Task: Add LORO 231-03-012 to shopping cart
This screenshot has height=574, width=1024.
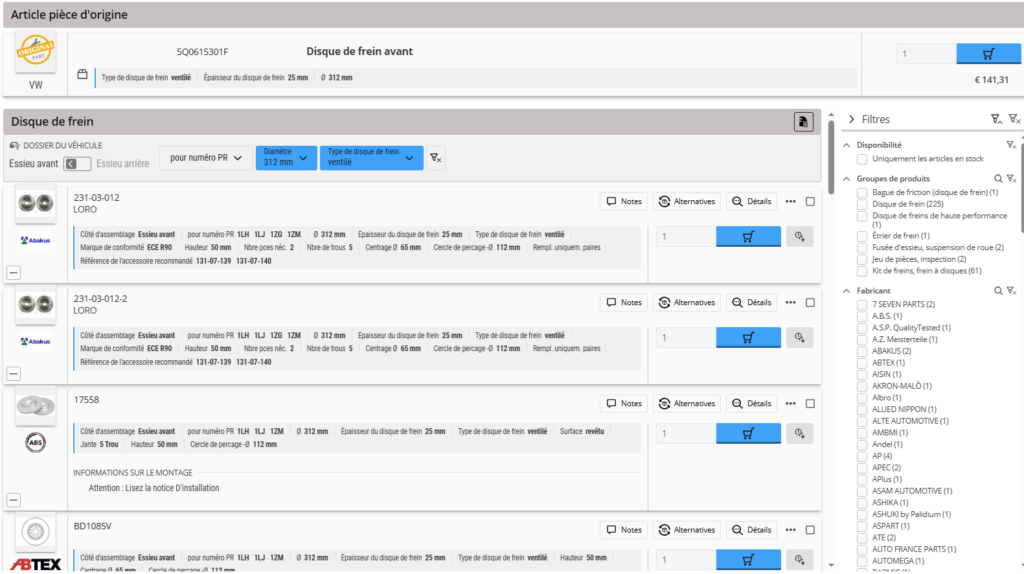Action: pos(748,236)
